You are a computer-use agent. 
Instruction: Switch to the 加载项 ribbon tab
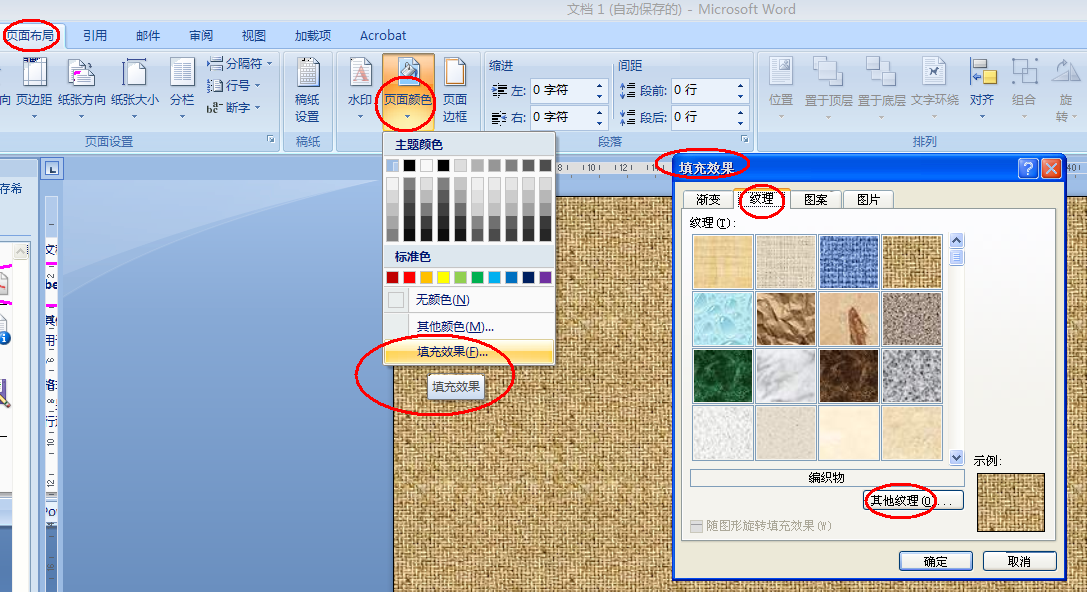point(313,35)
